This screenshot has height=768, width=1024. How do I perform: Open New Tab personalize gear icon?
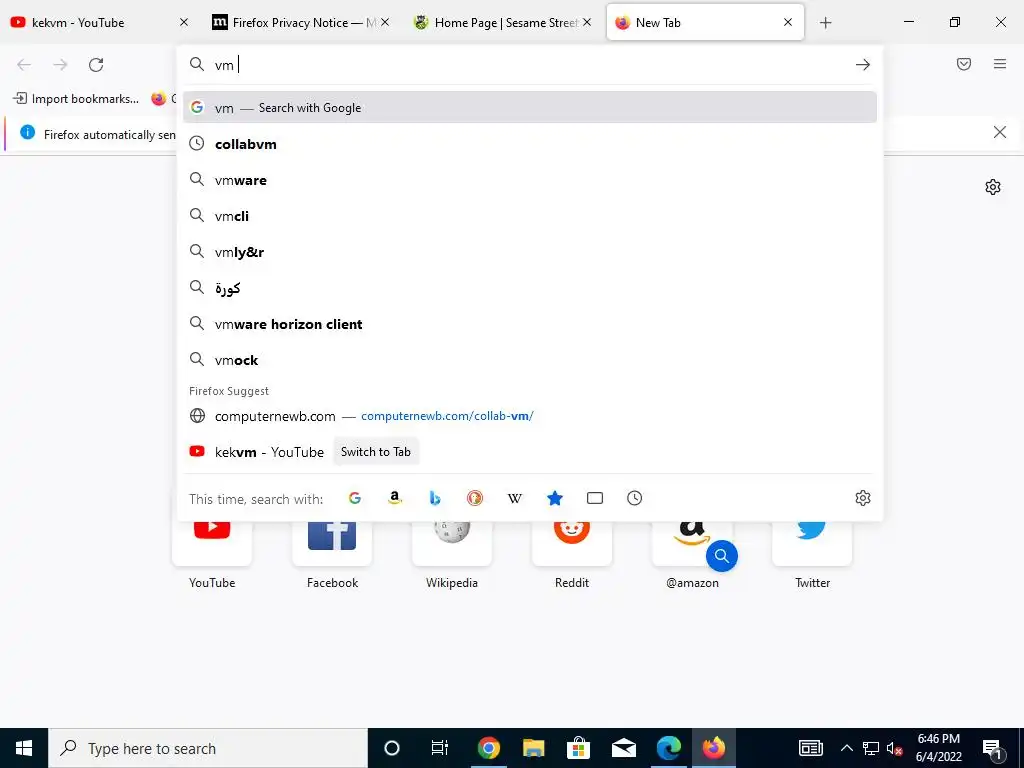(x=993, y=187)
